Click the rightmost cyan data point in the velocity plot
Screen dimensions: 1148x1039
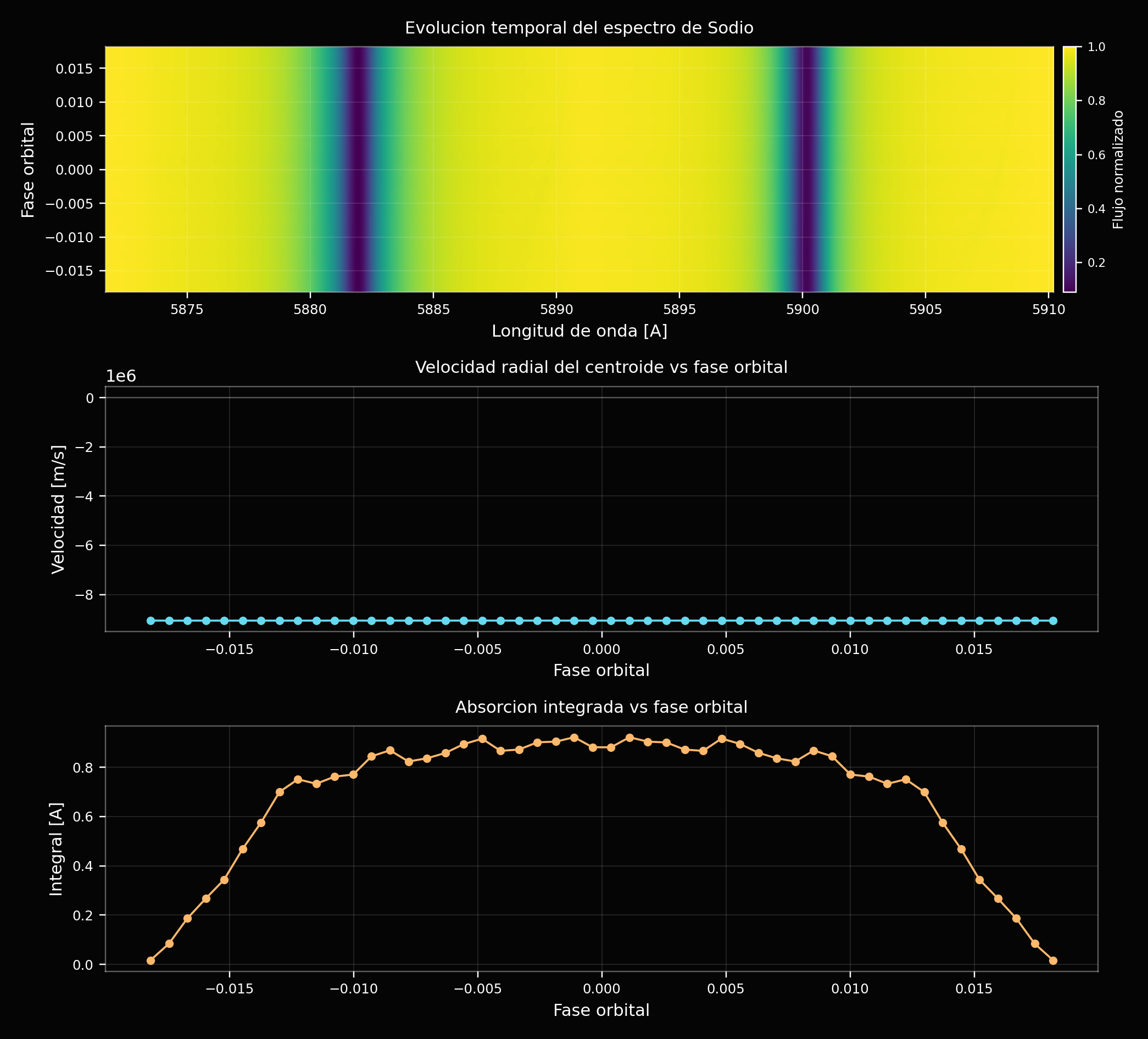pos(1053,621)
